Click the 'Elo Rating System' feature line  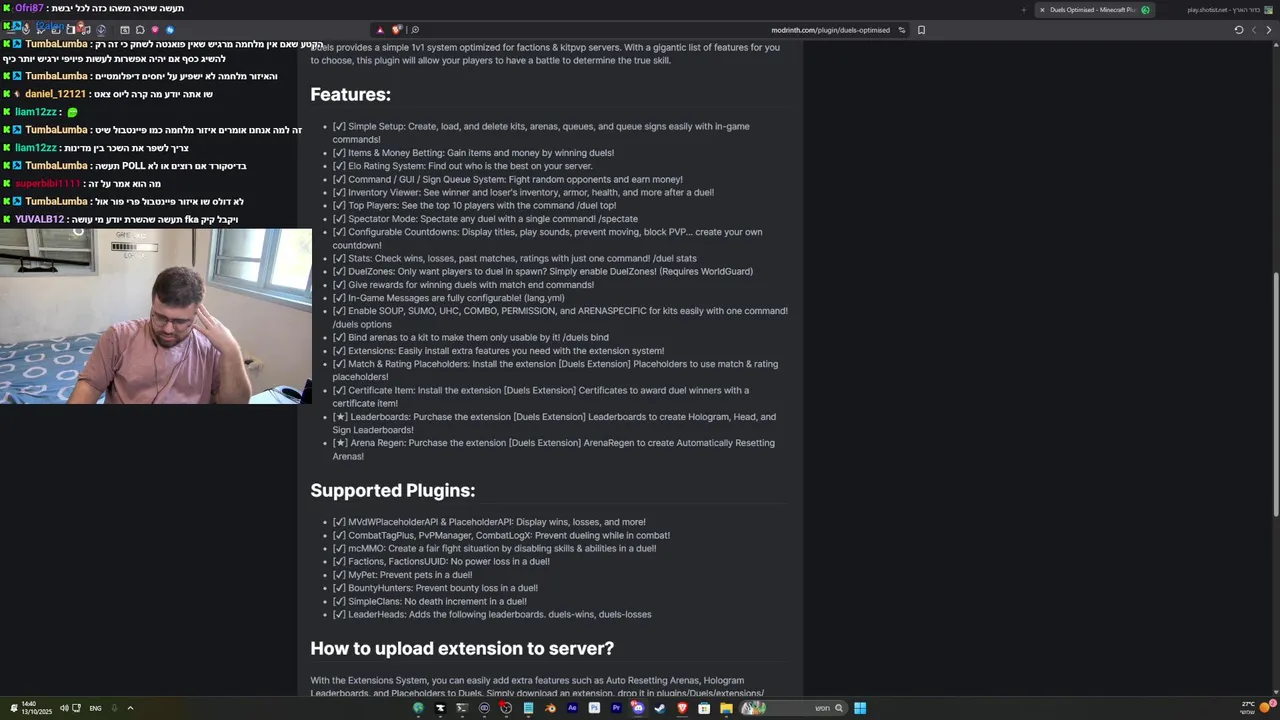click(x=463, y=166)
